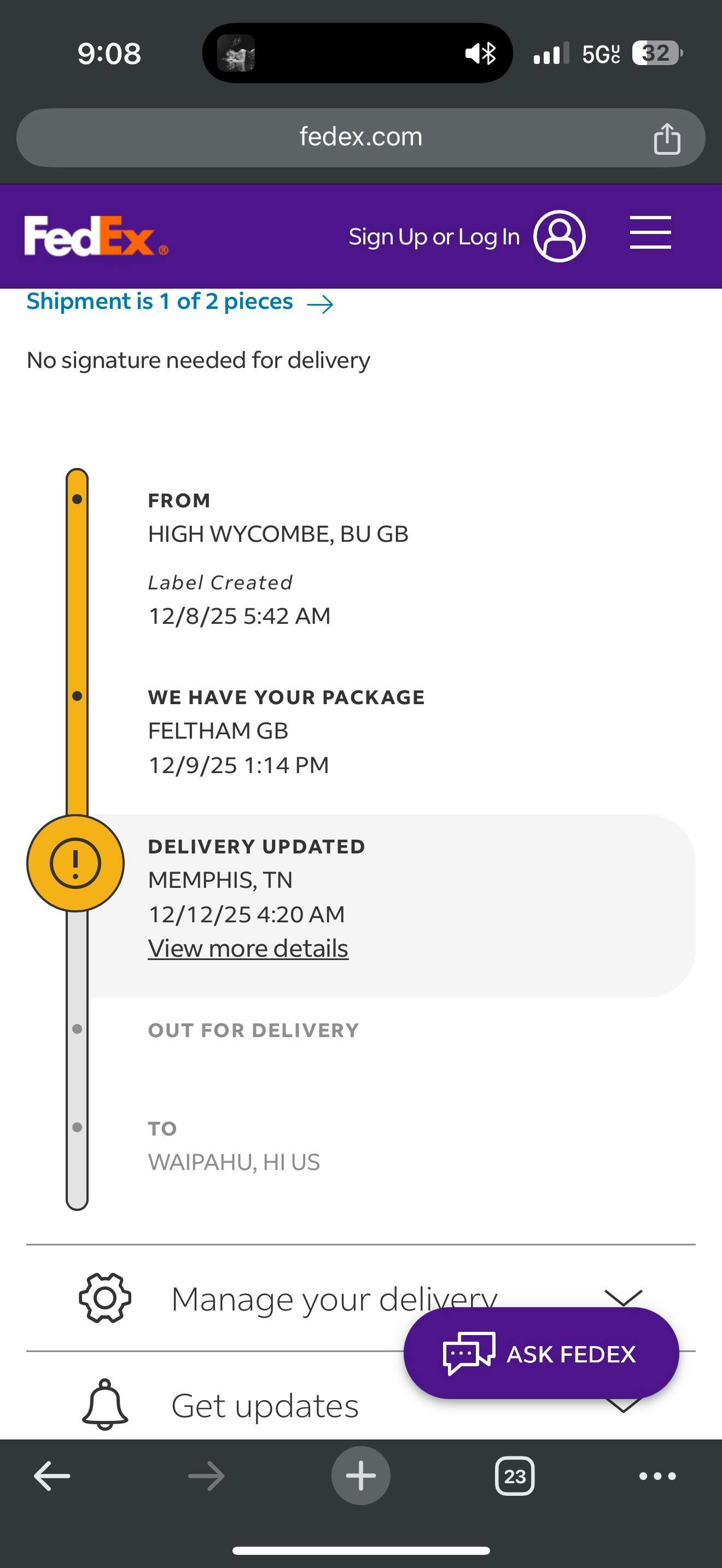Open the user account profile icon
Image resolution: width=722 pixels, height=1568 pixels.
[559, 236]
